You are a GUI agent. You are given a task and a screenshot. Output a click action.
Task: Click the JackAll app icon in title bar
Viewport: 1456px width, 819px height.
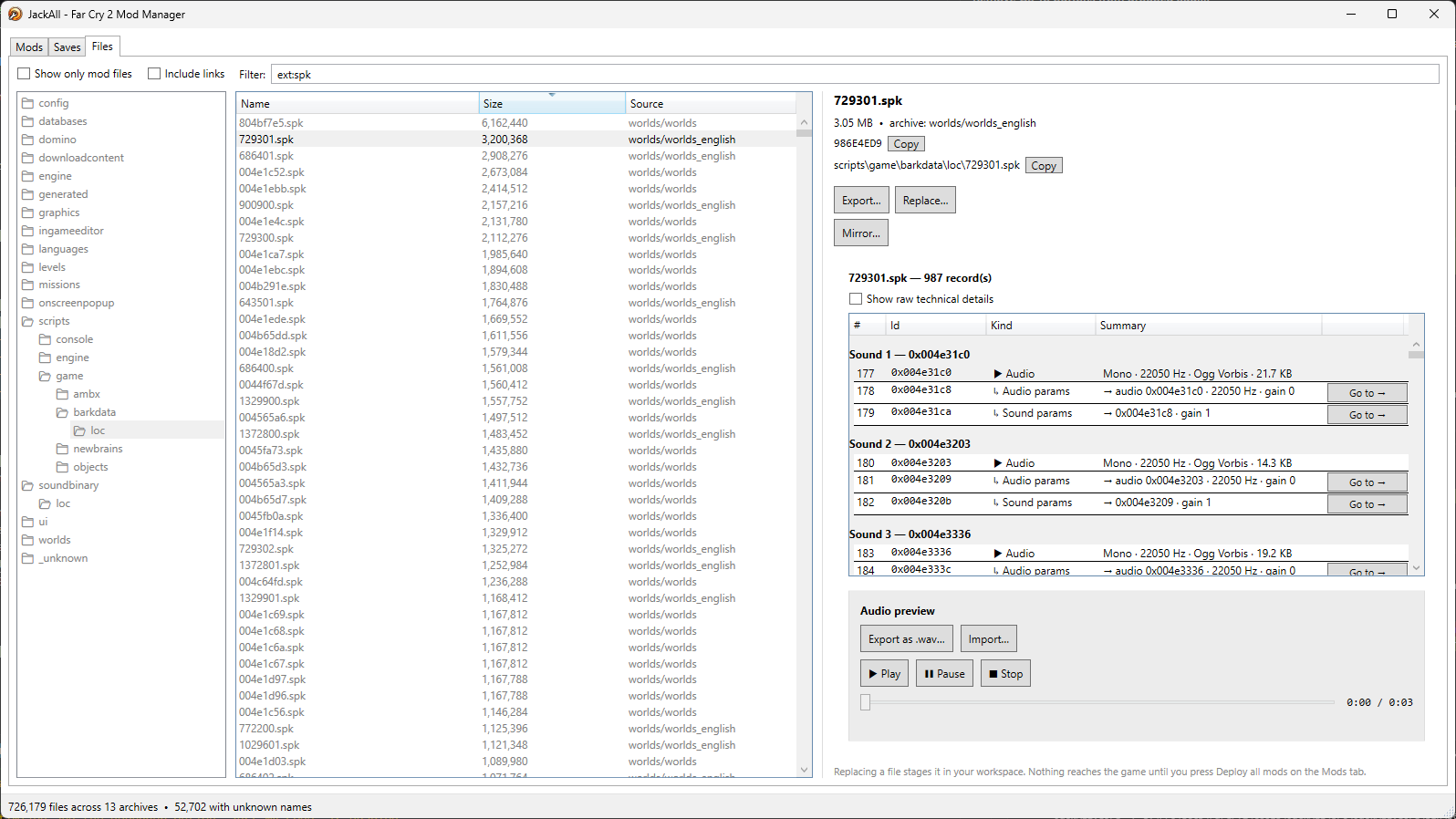coord(15,14)
